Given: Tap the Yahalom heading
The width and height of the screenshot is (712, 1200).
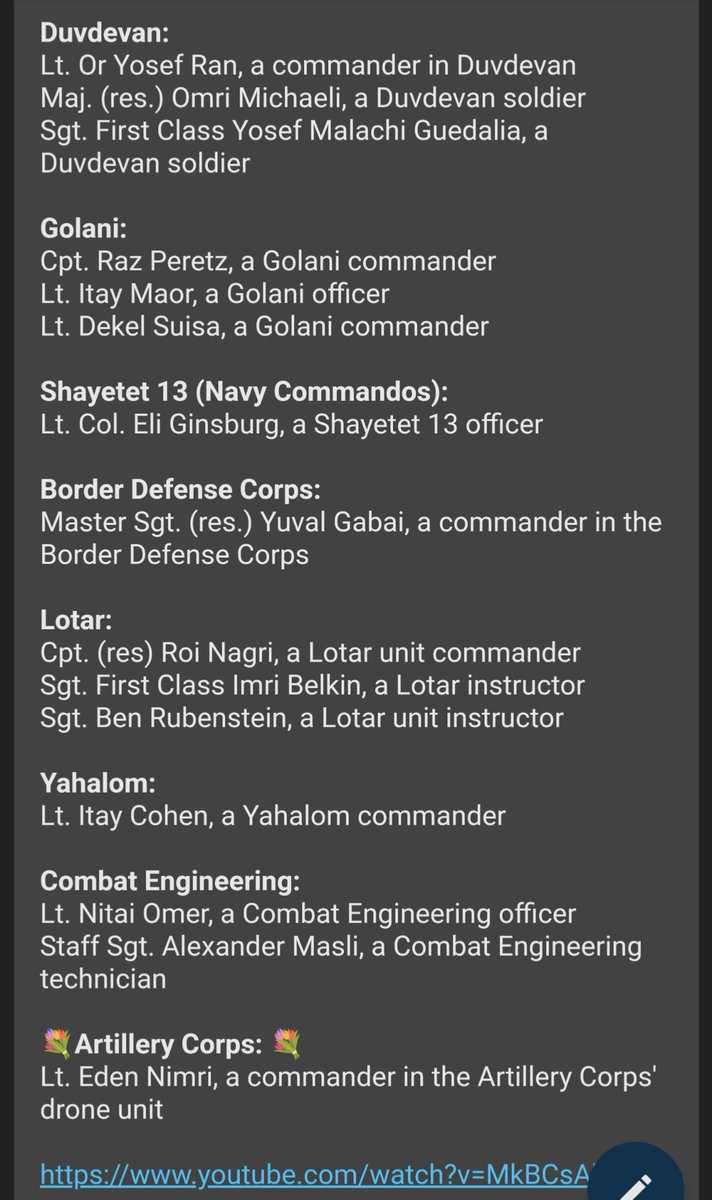Looking at the screenshot, I should [x=98, y=783].
